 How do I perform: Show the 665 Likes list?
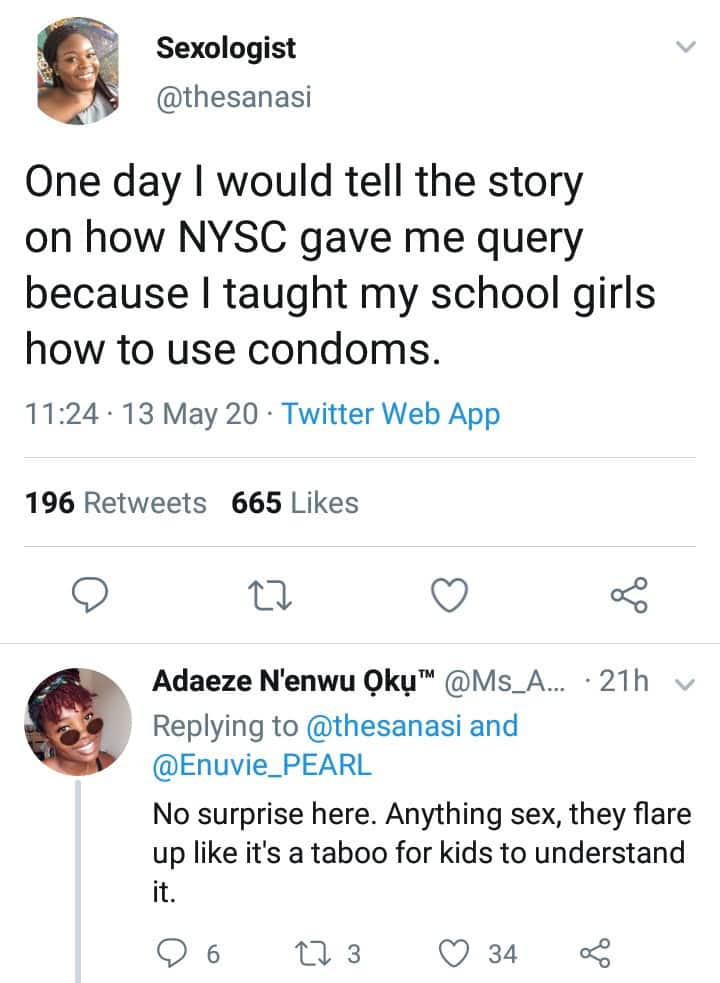(295, 503)
